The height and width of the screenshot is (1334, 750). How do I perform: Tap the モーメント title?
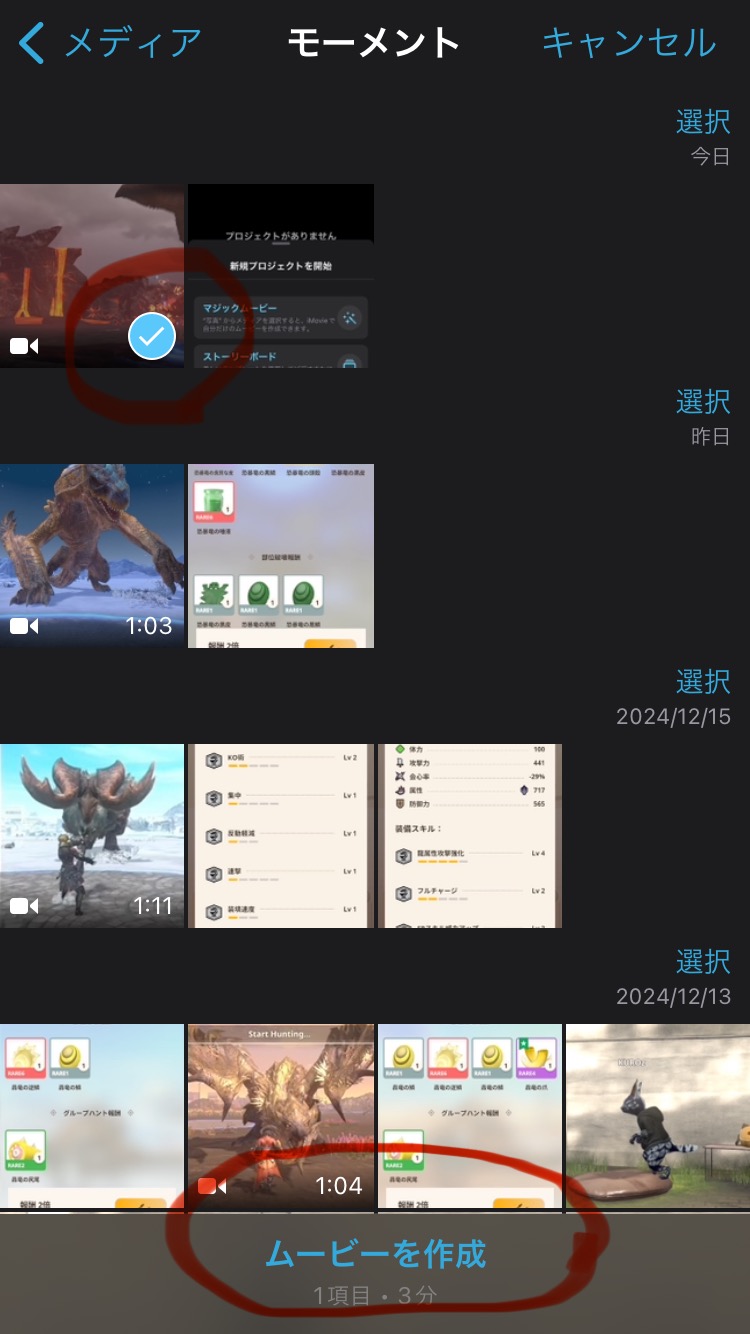pos(374,44)
